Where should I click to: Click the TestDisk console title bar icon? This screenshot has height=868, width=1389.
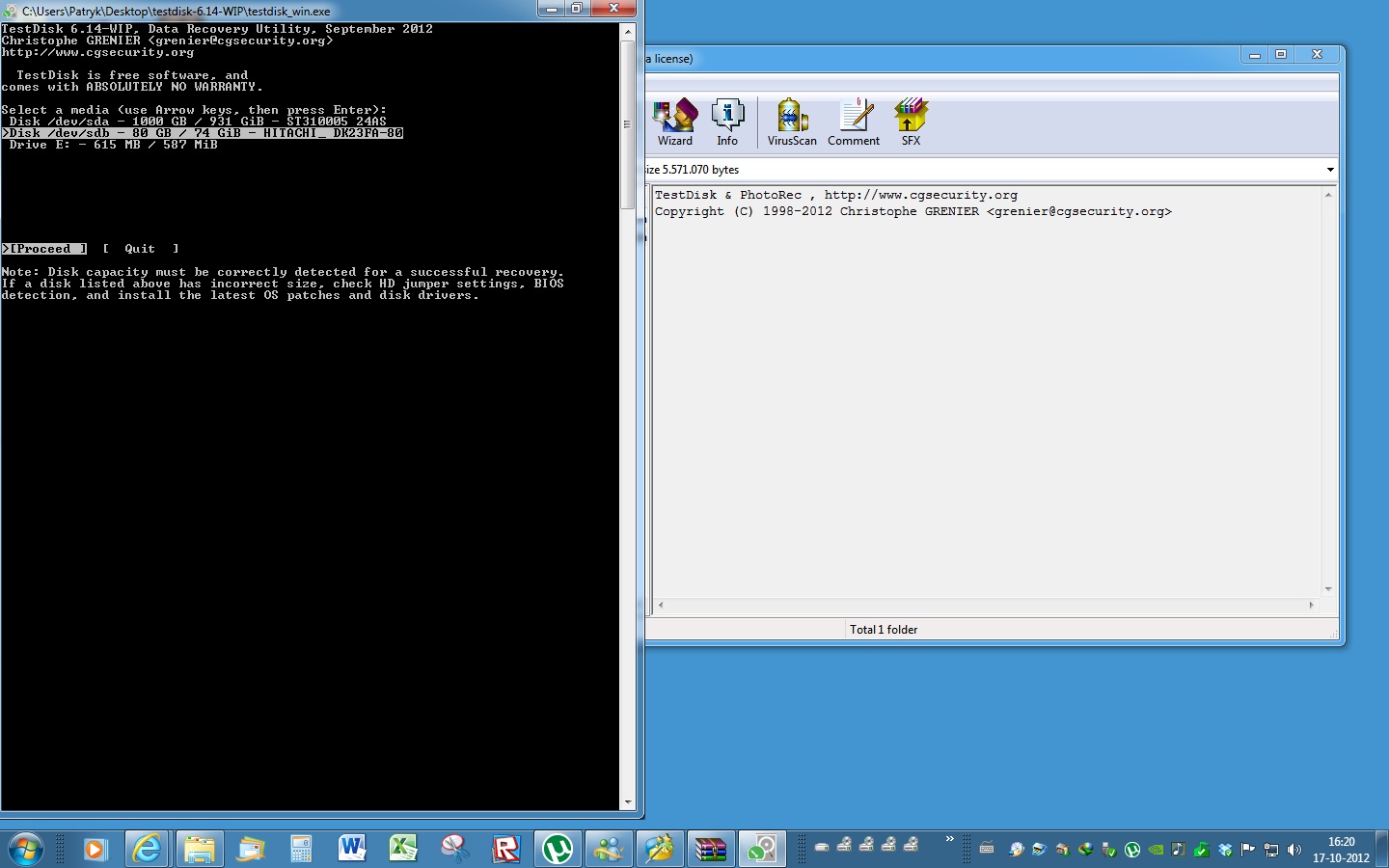(11, 11)
